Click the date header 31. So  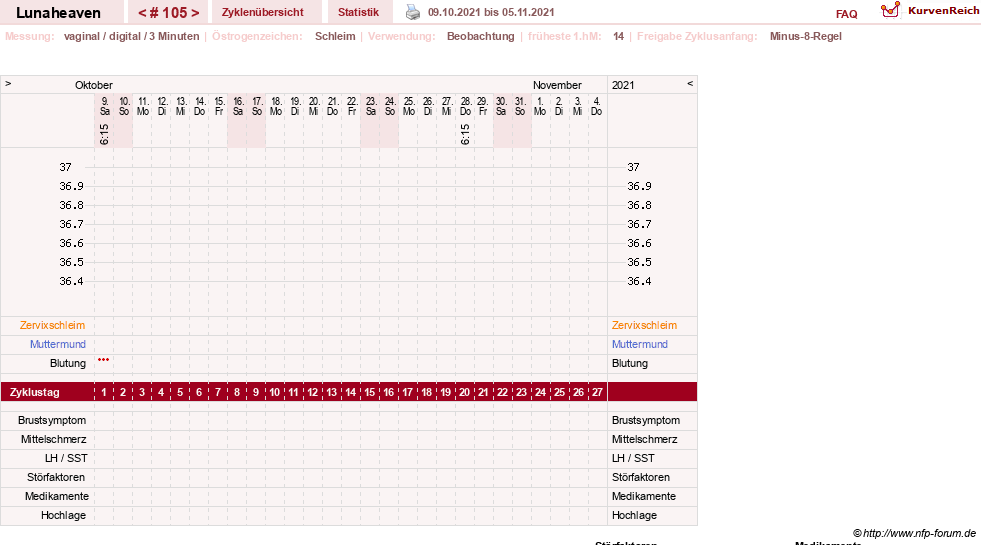point(520,106)
